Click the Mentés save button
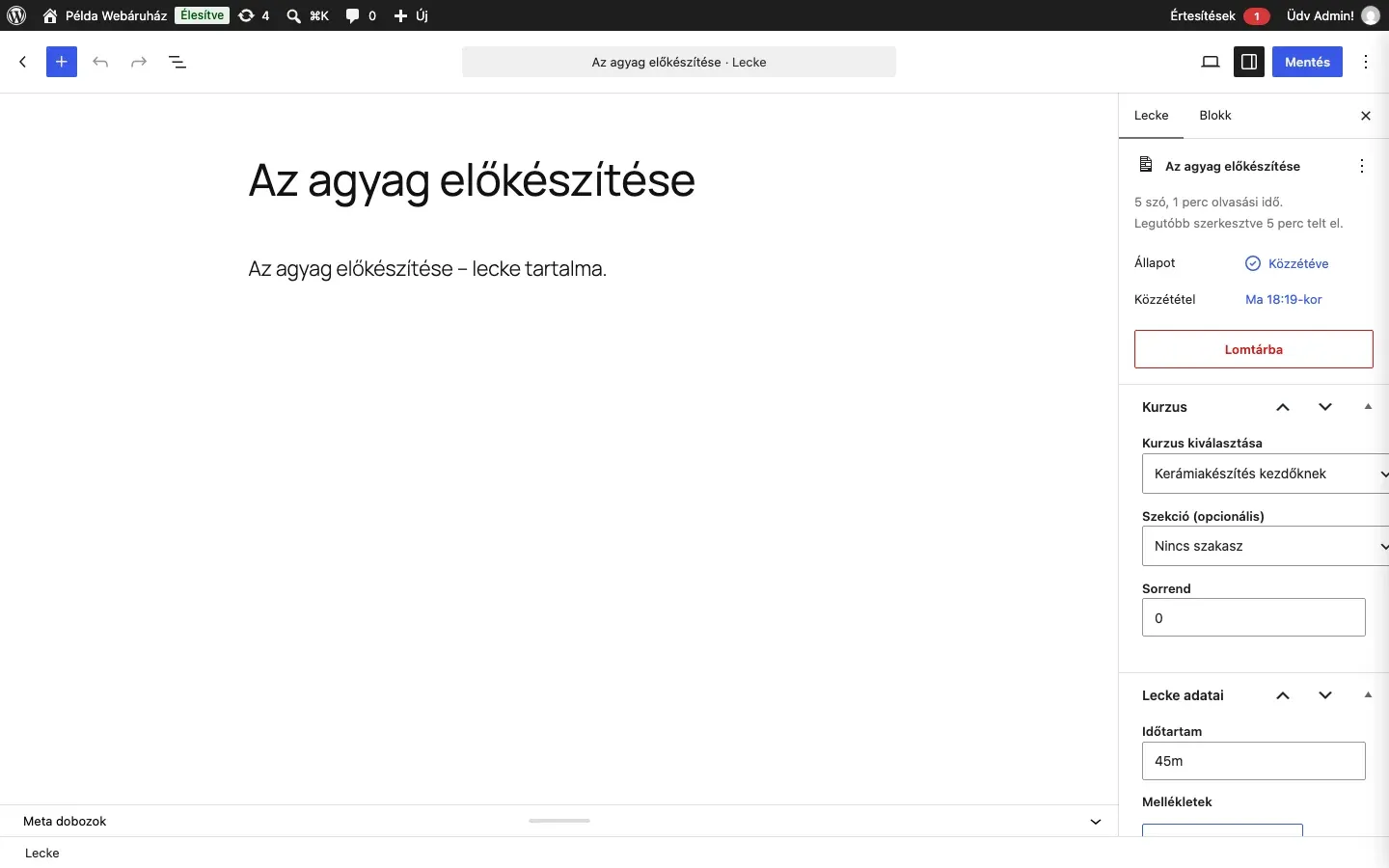 (1308, 62)
